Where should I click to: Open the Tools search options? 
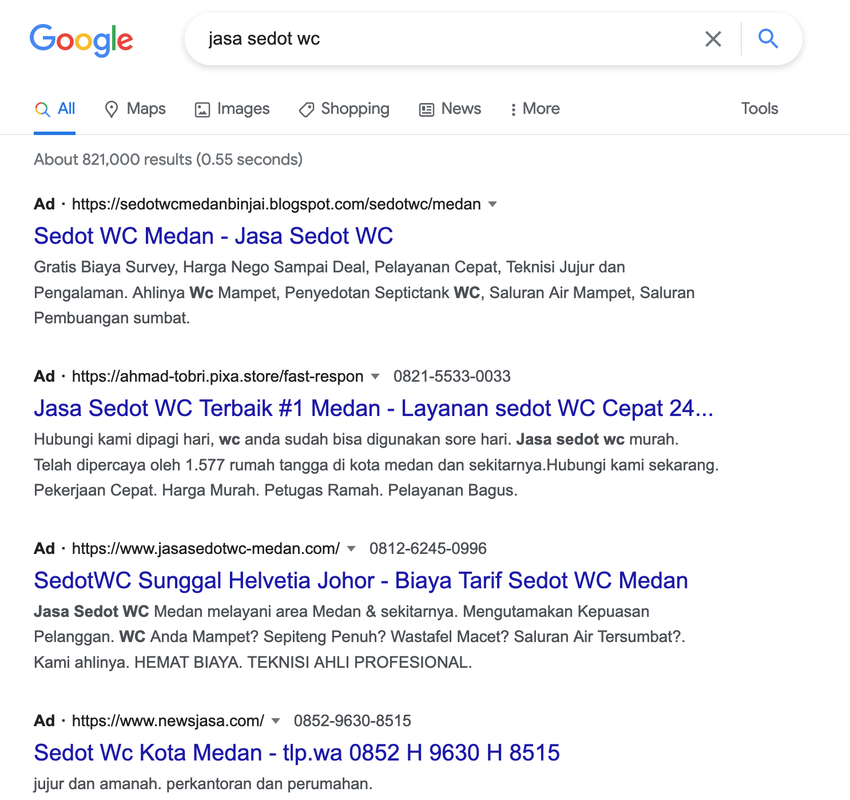point(759,109)
